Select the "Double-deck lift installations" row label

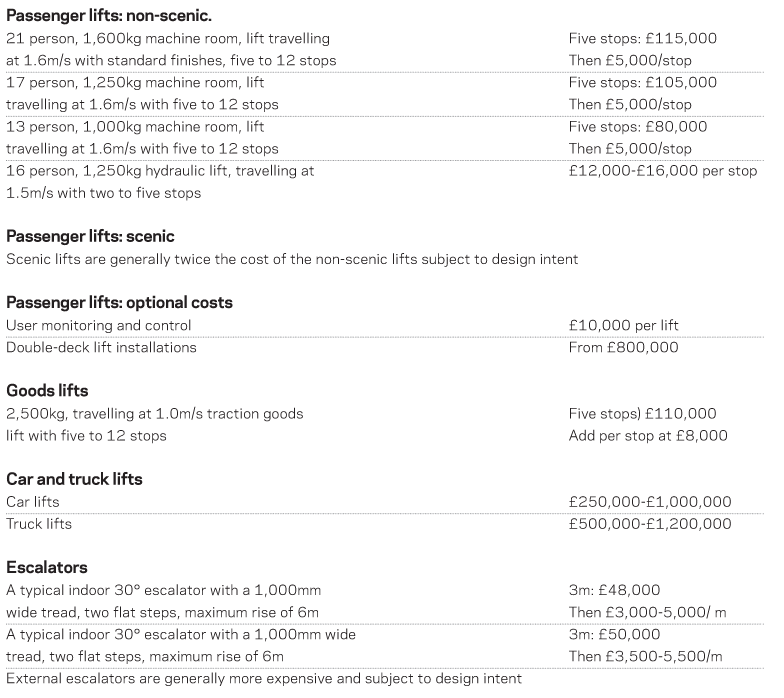pos(101,347)
